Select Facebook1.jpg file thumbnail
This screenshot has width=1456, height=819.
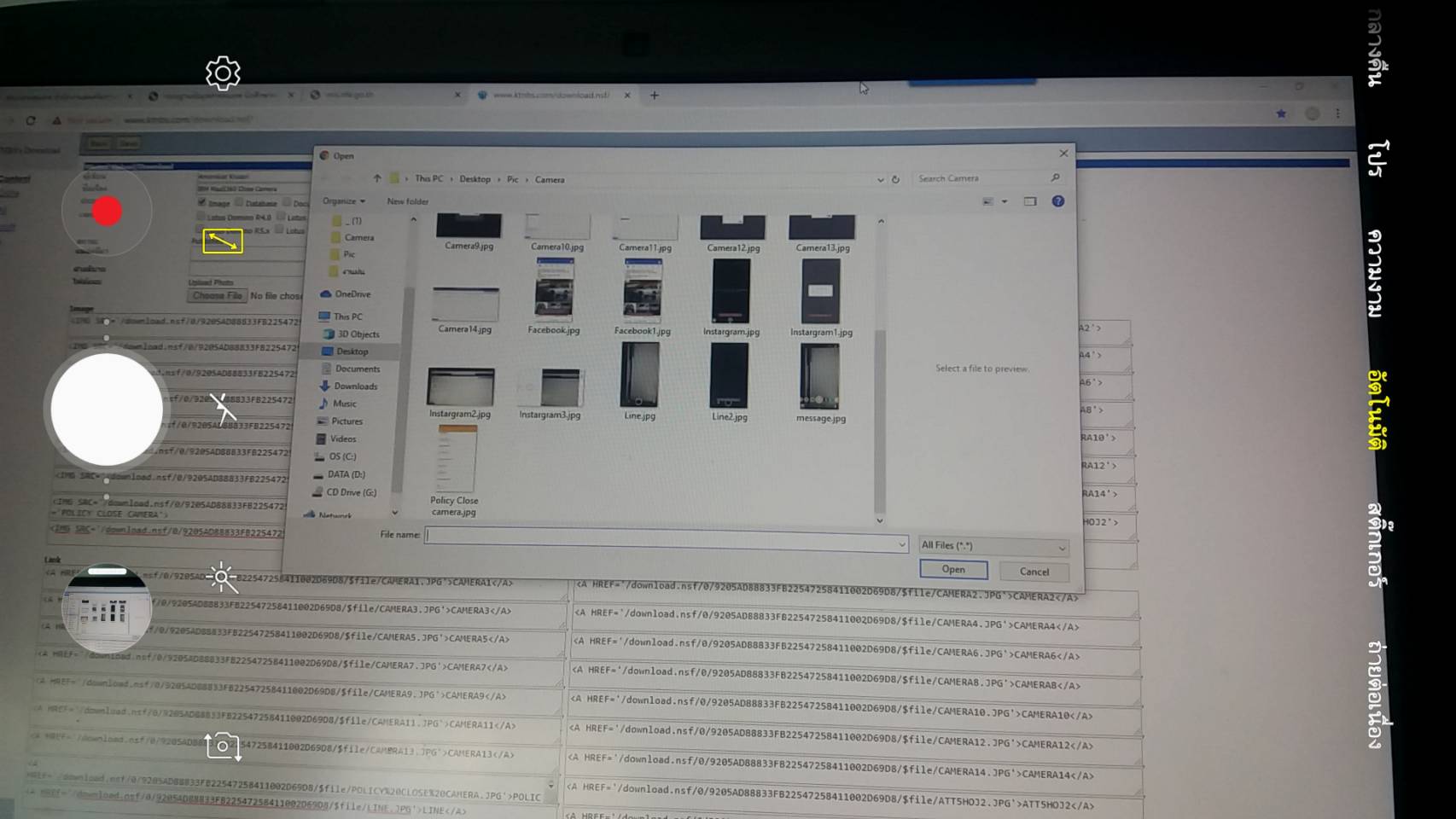[643, 298]
